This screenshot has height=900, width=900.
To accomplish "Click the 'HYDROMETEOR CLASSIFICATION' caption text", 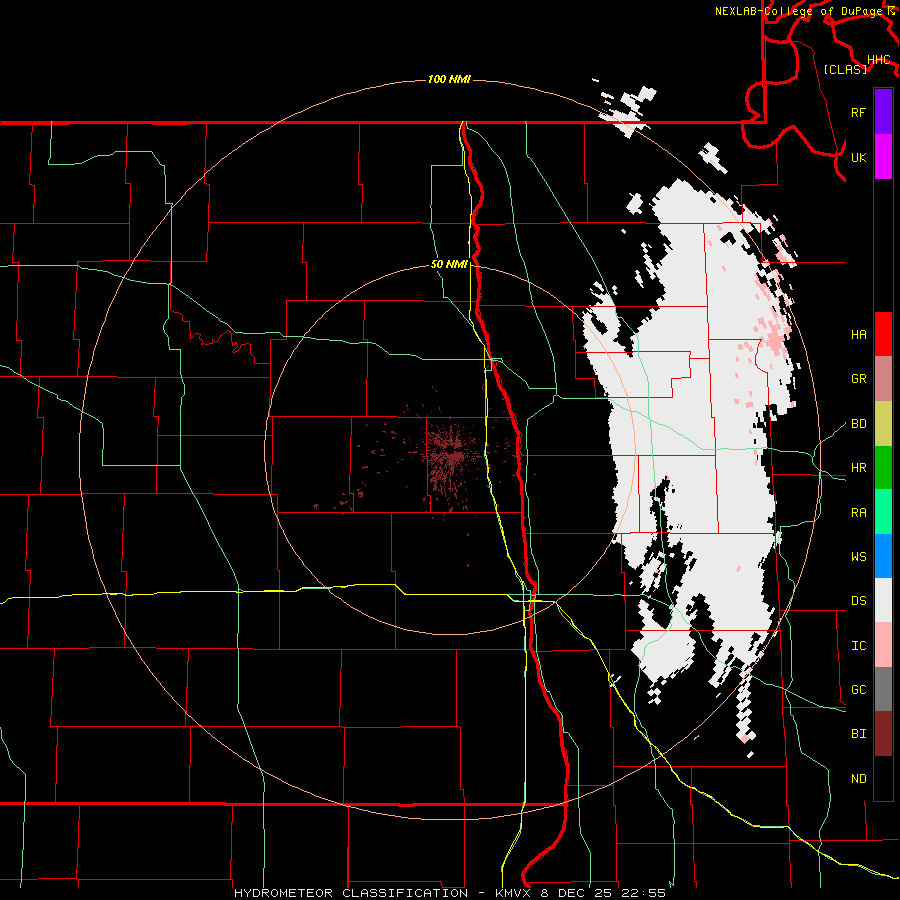I will tap(351, 893).
